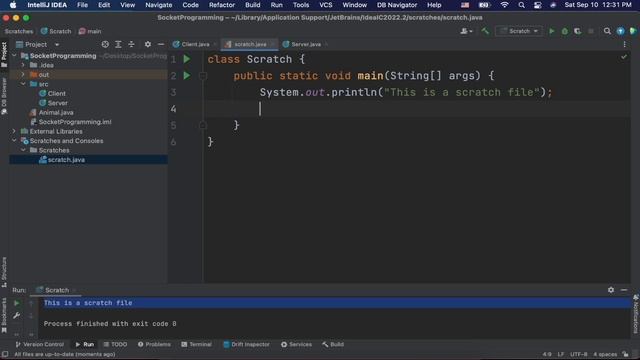Click Expand All icon in Project panel
This screenshot has width=640, height=360.
click(x=118, y=44)
